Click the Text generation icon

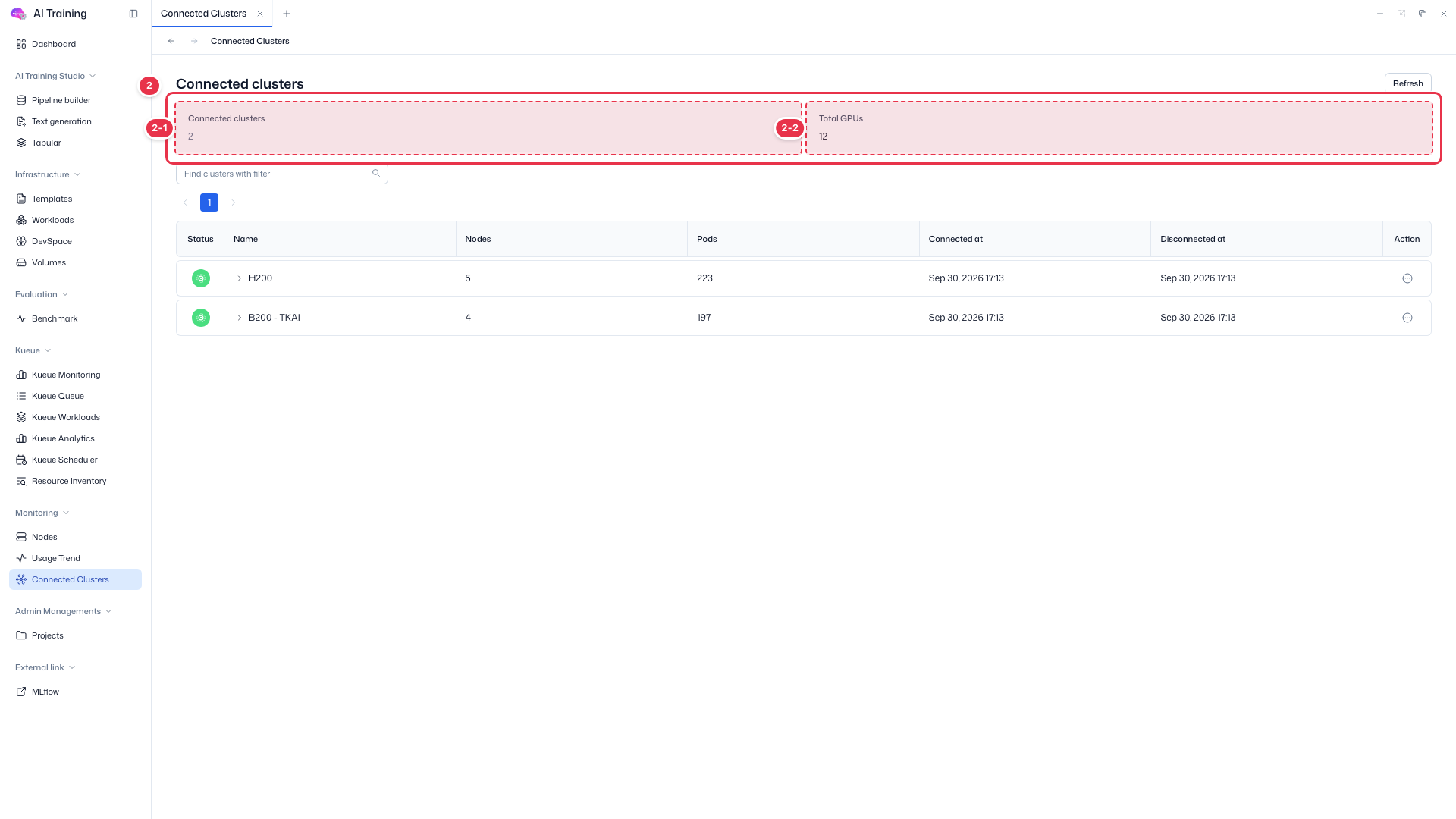point(21,121)
